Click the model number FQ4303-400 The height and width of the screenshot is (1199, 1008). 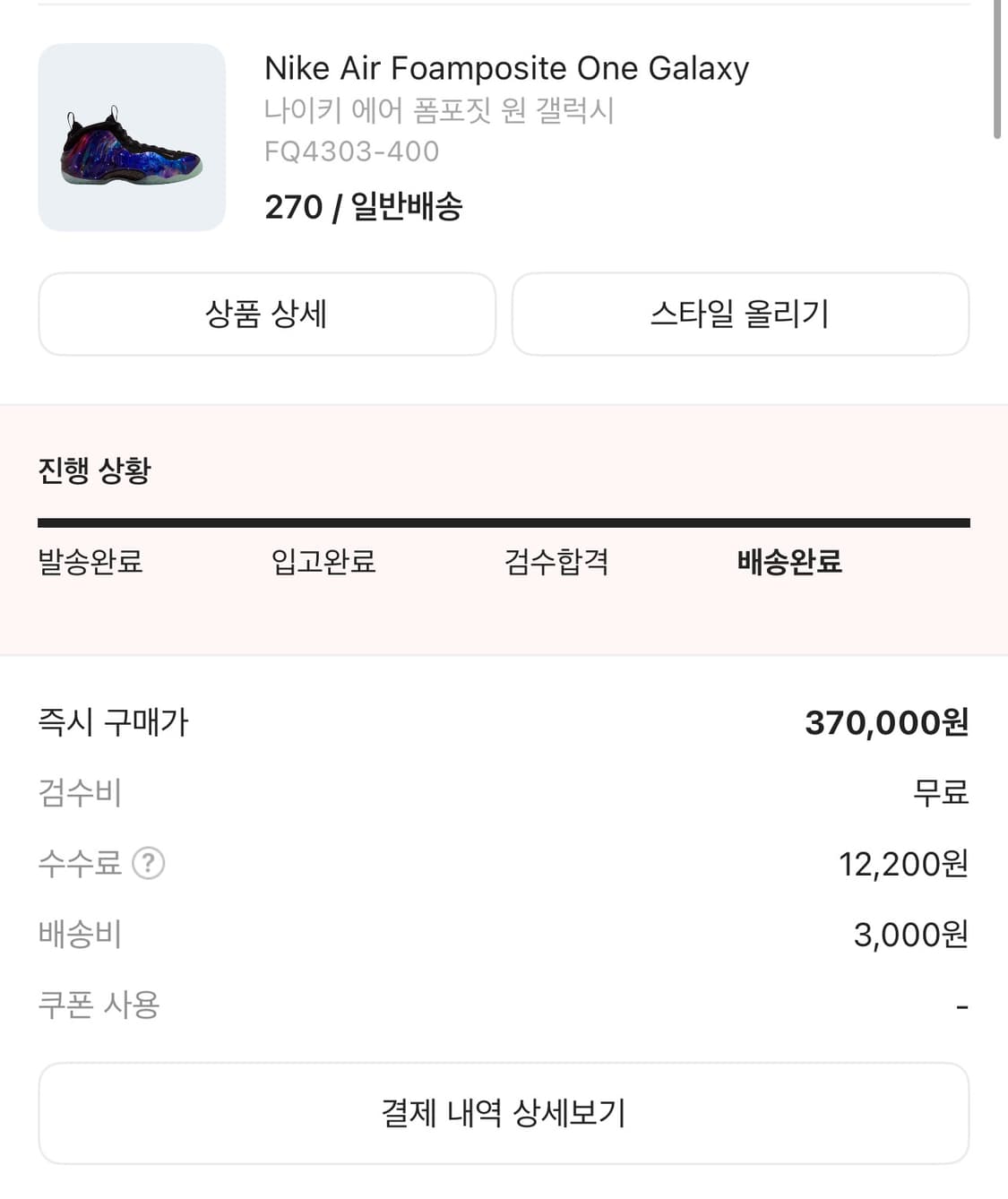click(x=351, y=151)
